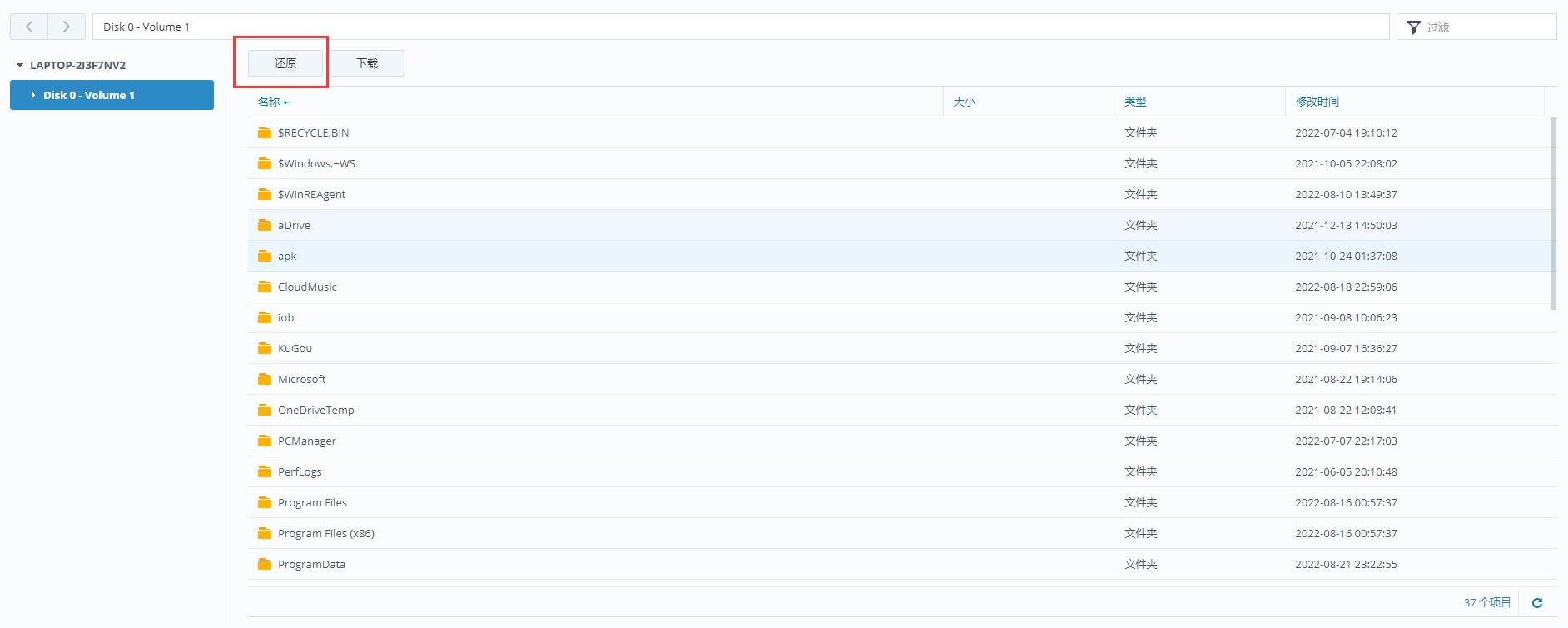Click the date 2022-08-10 13:49:37
Image resolution: width=1568 pixels, height=628 pixels.
(x=1346, y=194)
